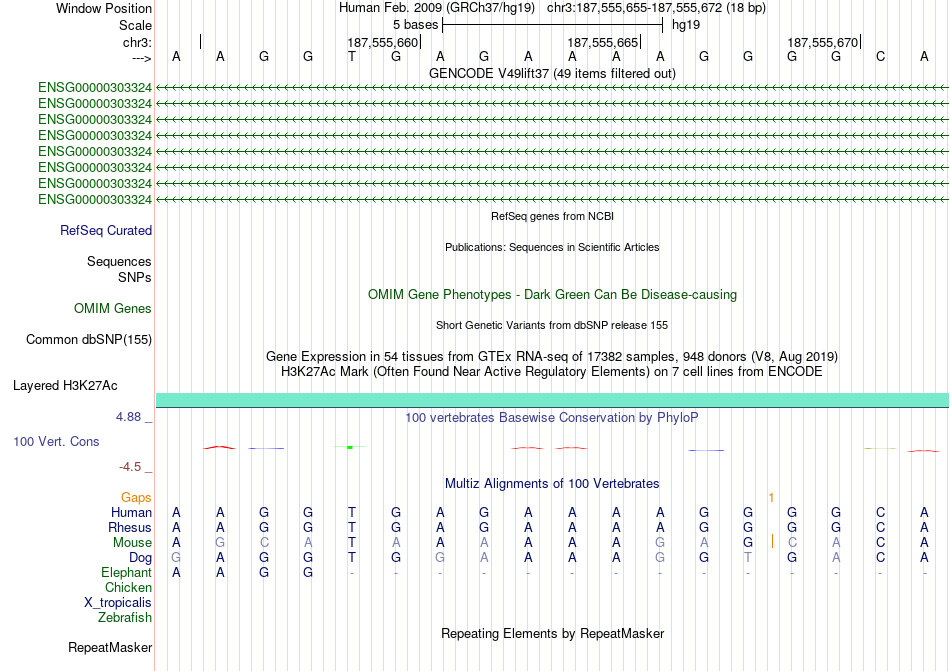The height and width of the screenshot is (671, 950).
Task: Click the 100 Vert. Cons label
Action: pos(56,441)
